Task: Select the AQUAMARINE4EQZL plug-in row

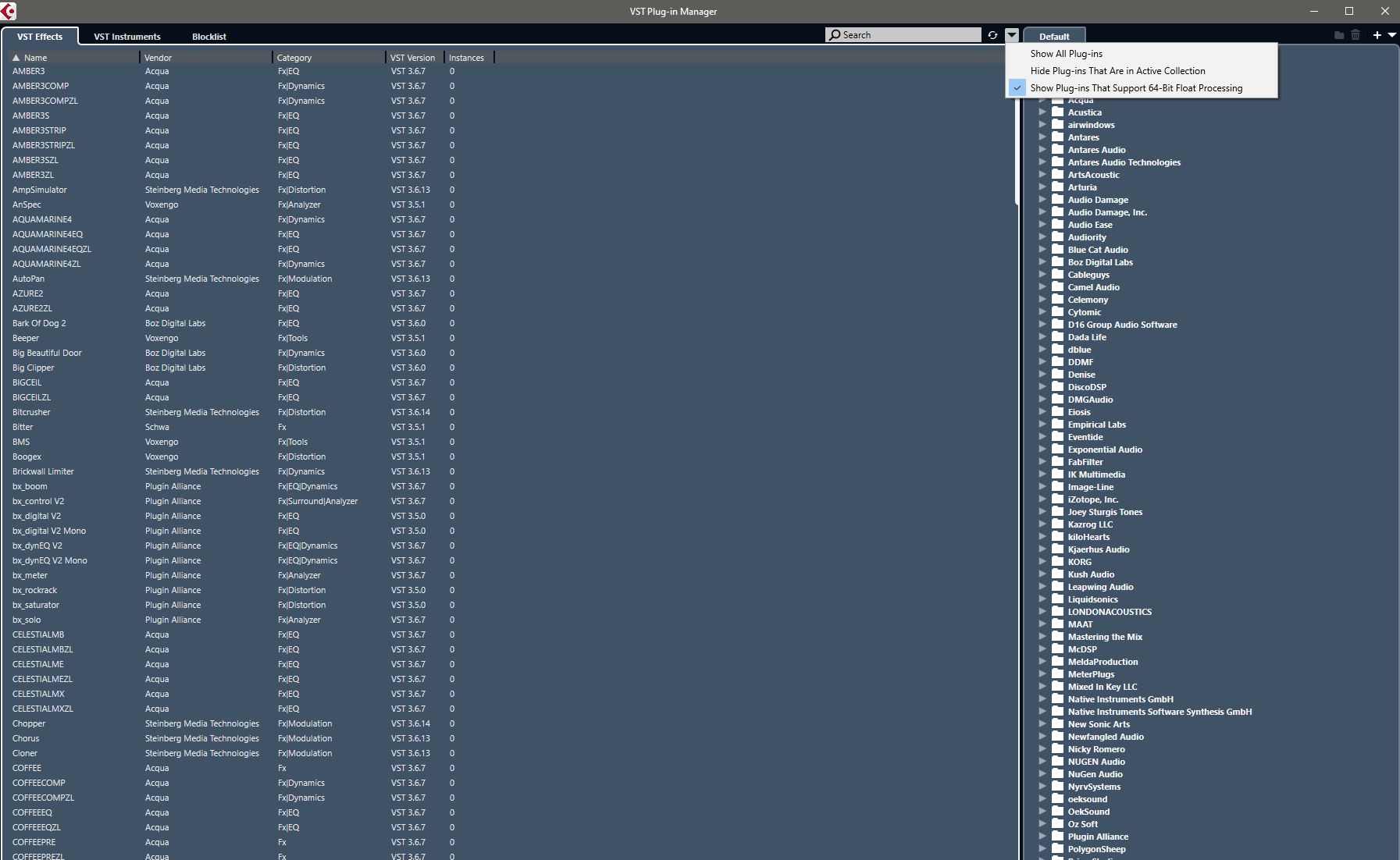Action: click(508, 249)
